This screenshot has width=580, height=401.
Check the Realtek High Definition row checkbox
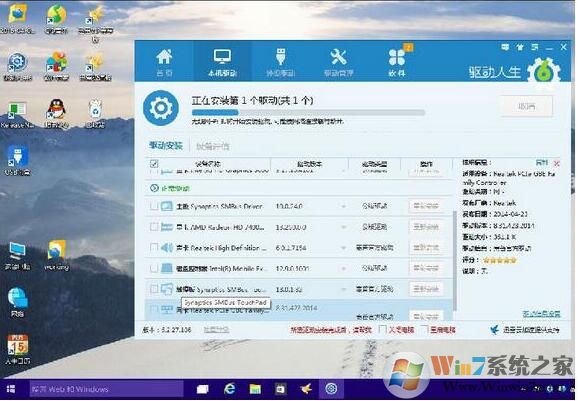click(x=154, y=247)
